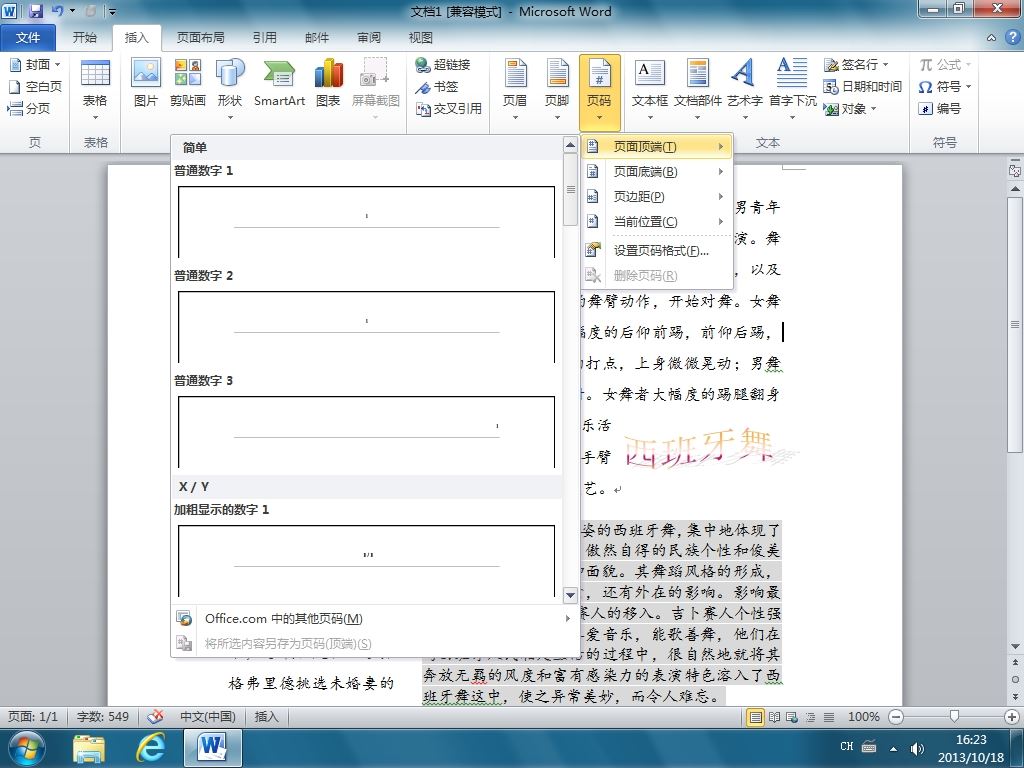Switch to the View (视图) tab

421,37
